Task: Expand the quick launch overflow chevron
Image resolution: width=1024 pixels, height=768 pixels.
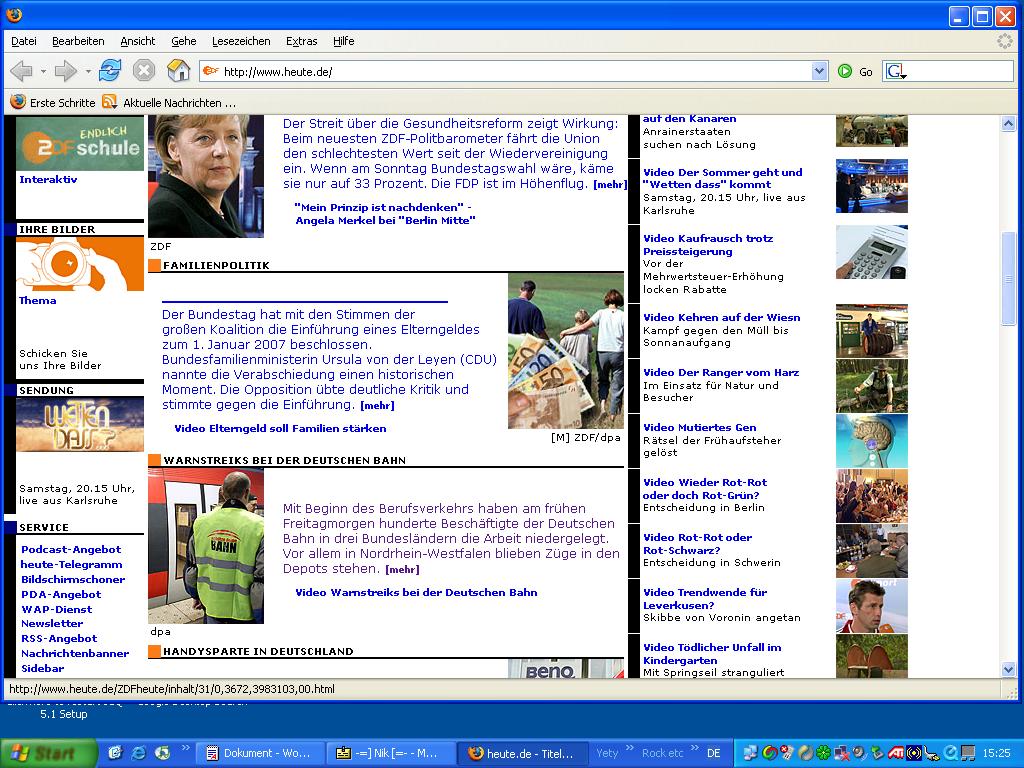Action: click(185, 748)
